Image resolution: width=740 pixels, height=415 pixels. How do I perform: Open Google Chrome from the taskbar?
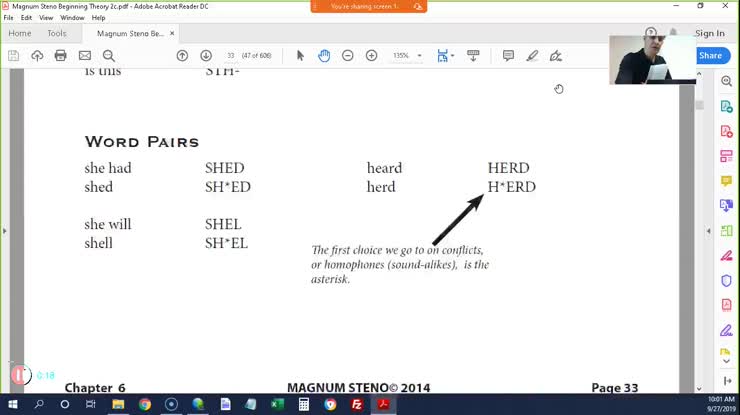point(145,405)
